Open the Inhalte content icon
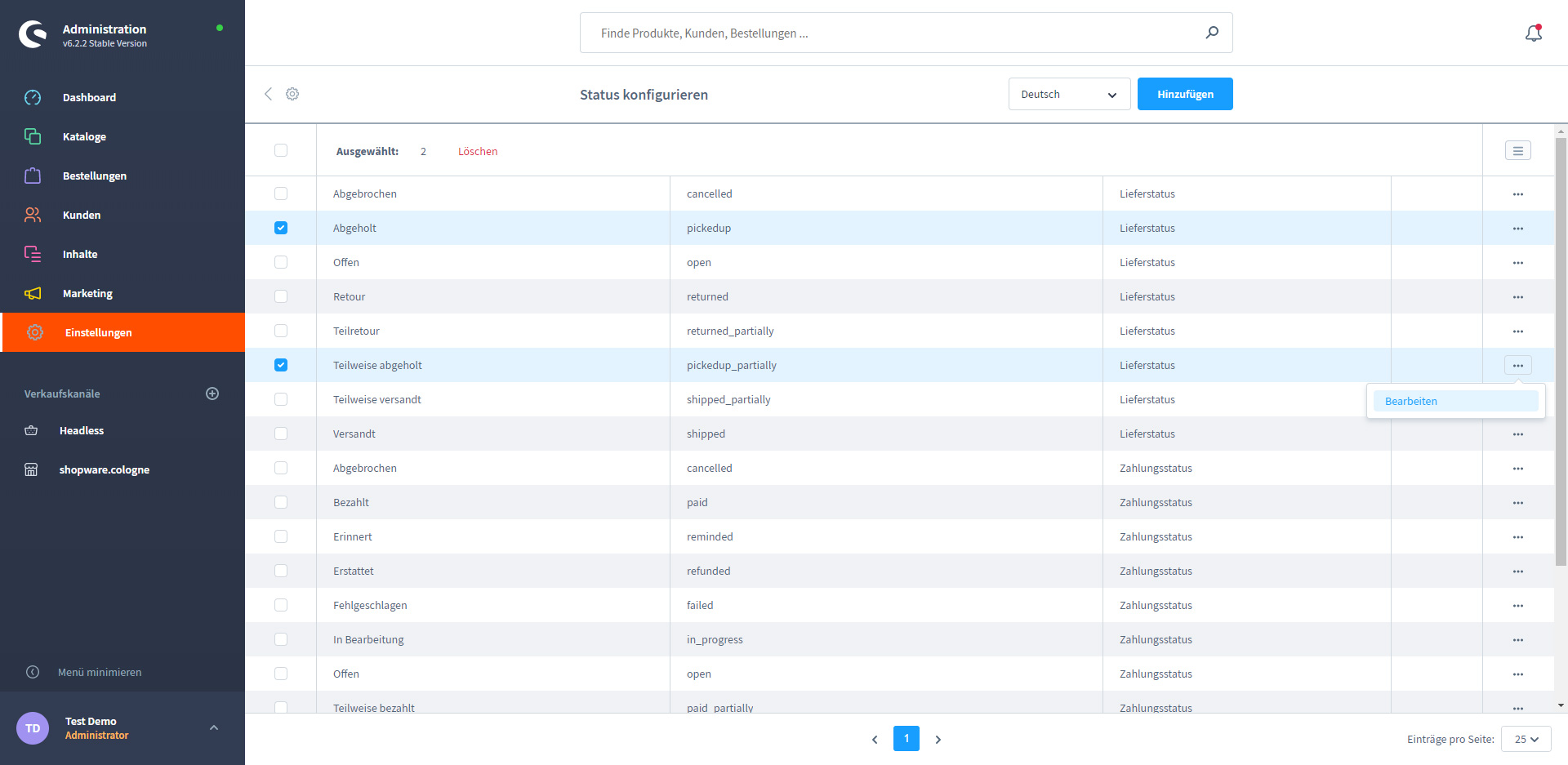Image resolution: width=1568 pixels, height=765 pixels. pyautogui.click(x=33, y=254)
